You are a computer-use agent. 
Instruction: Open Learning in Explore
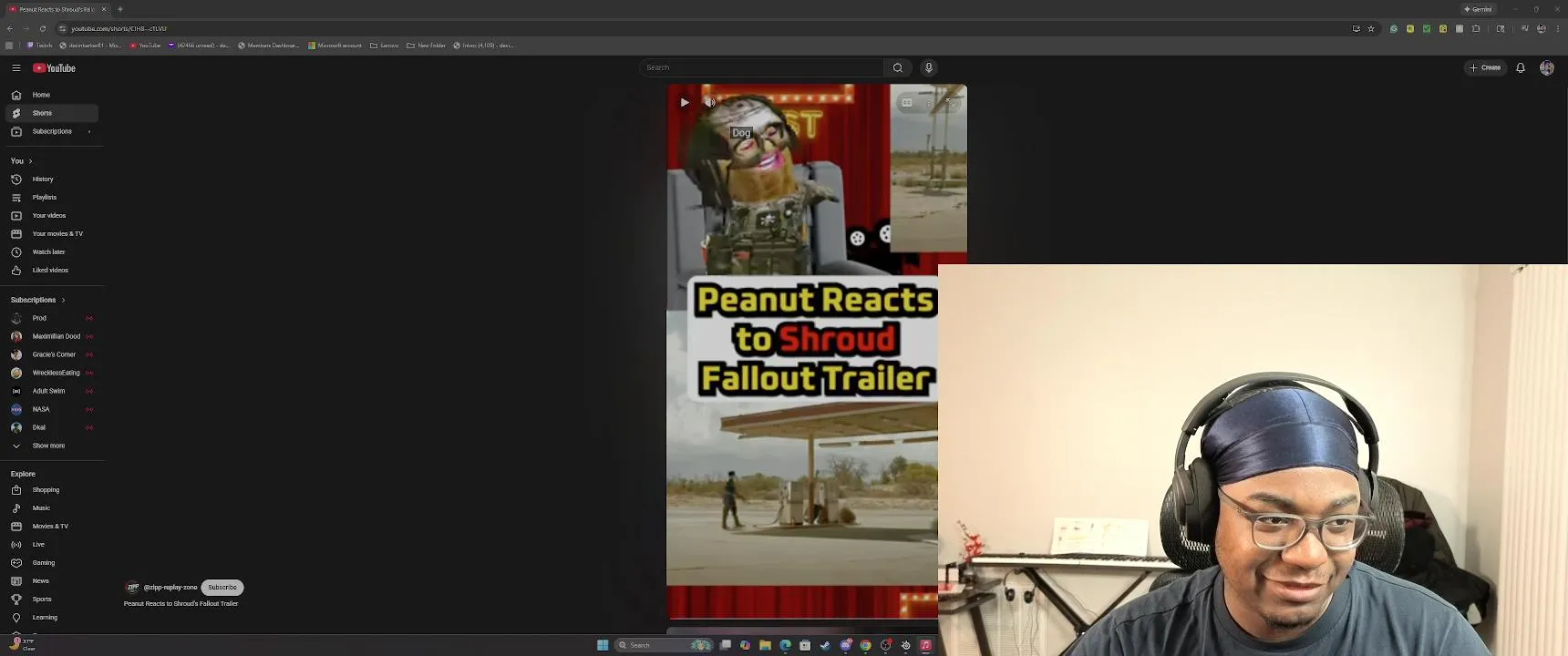coord(52,618)
